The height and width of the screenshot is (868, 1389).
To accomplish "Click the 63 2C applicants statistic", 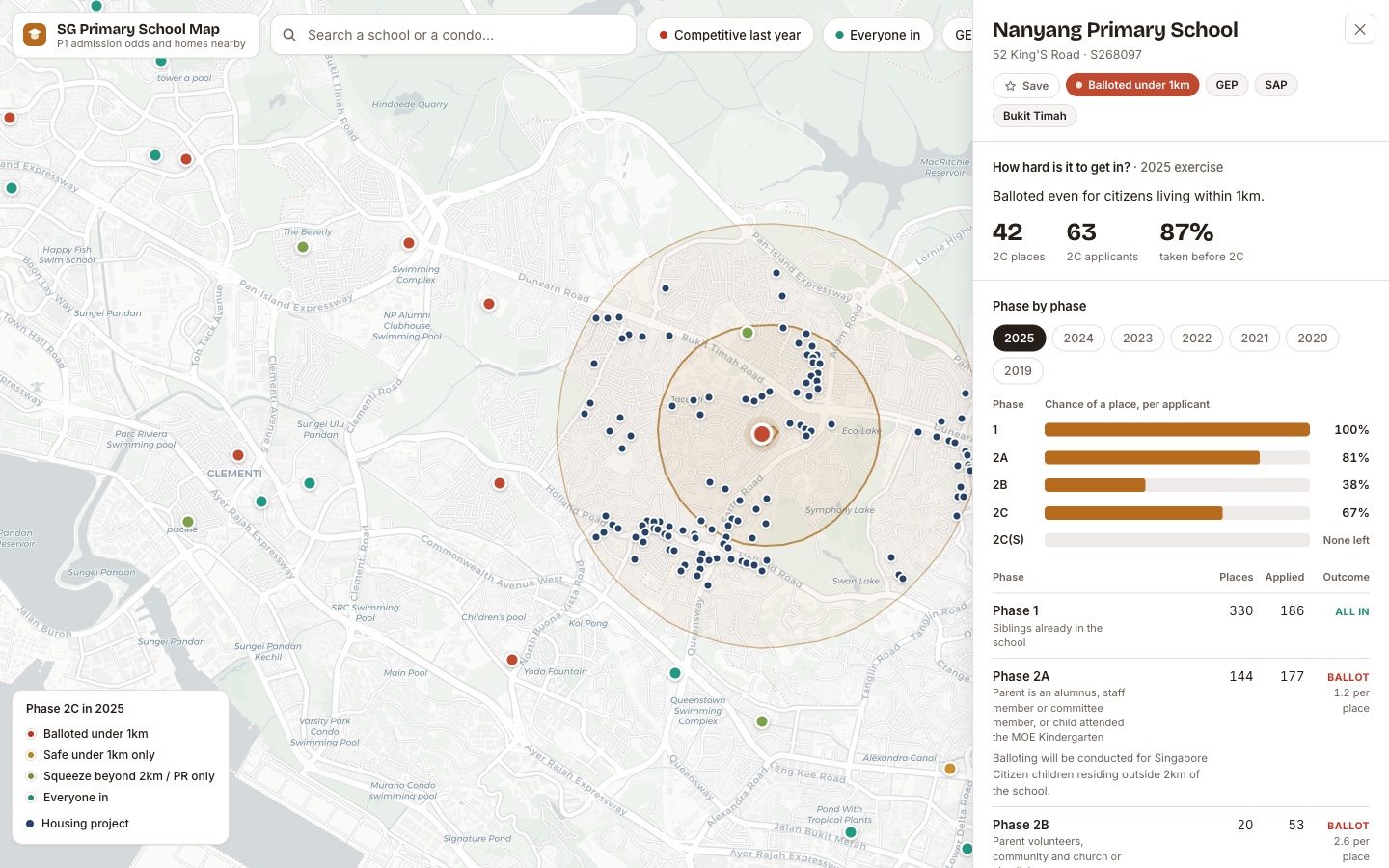I will [x=1102, y=241].
